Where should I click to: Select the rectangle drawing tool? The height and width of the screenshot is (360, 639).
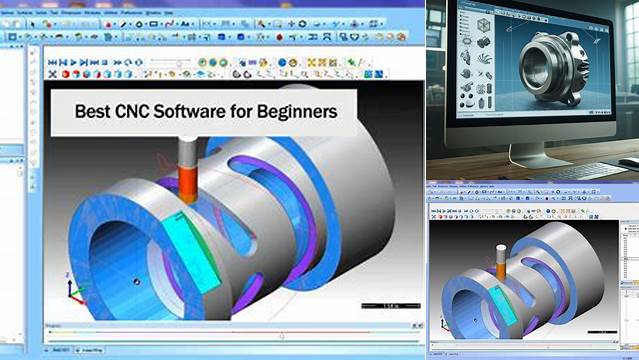click(x=153, y=24)
